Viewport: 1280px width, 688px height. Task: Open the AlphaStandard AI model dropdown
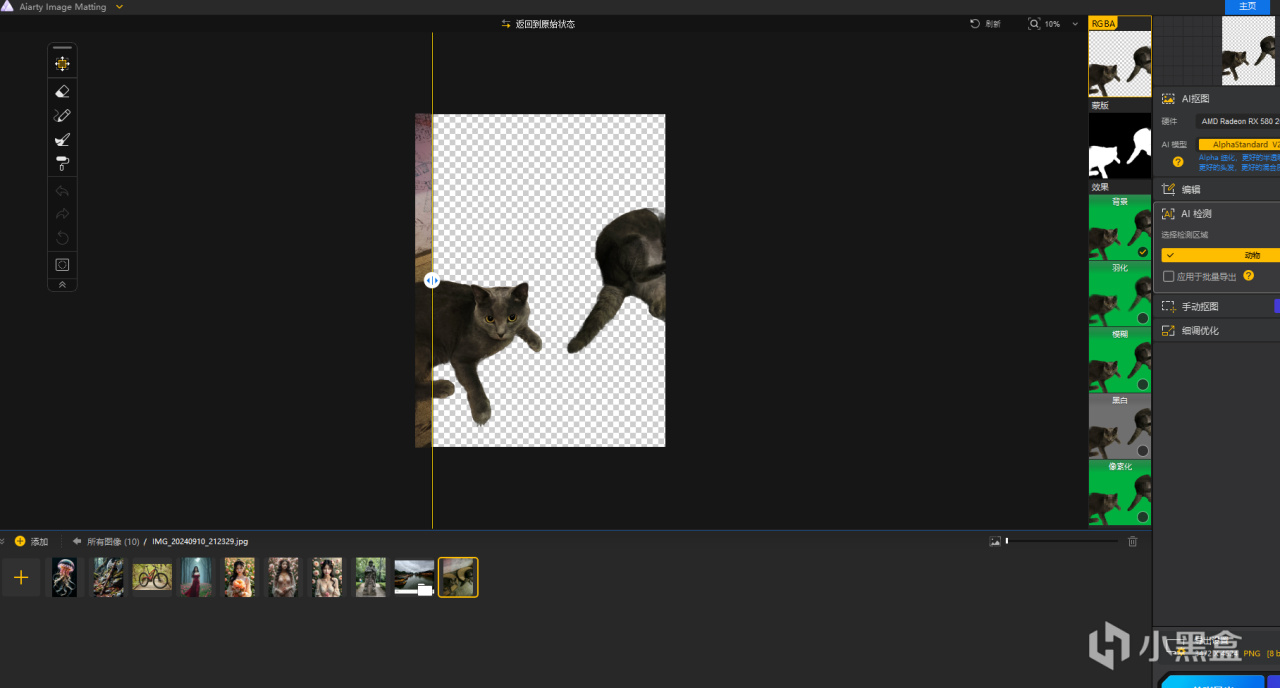coord(1239,144)
